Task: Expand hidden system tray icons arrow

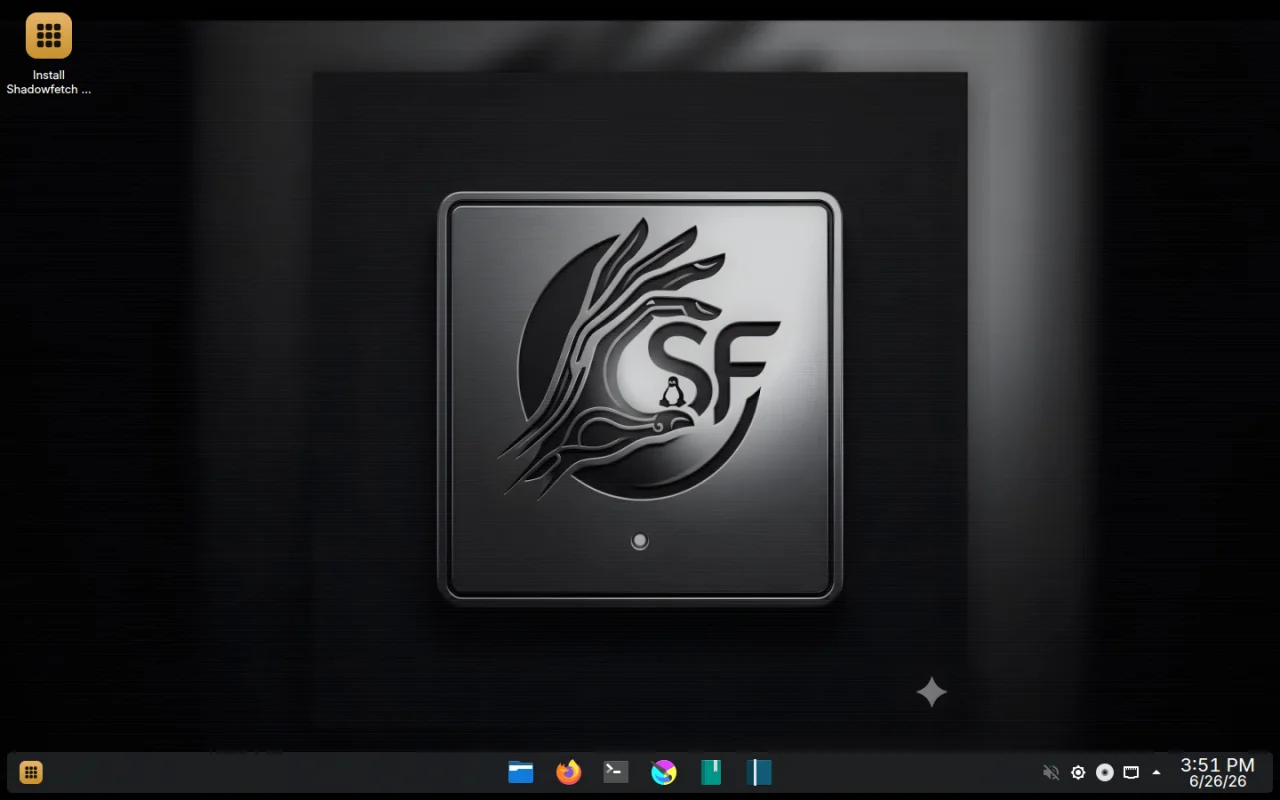Action: pos(1157,772)
